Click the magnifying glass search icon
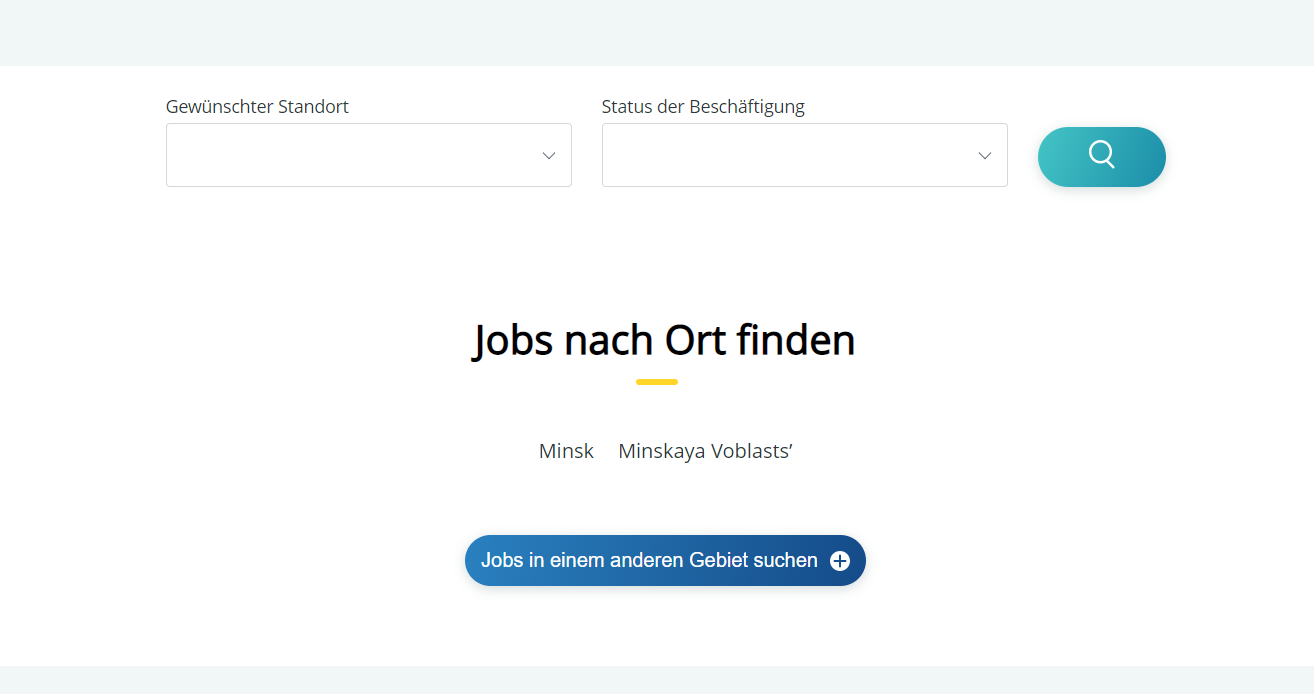Screen dimensions: 1314x694 1101,156
